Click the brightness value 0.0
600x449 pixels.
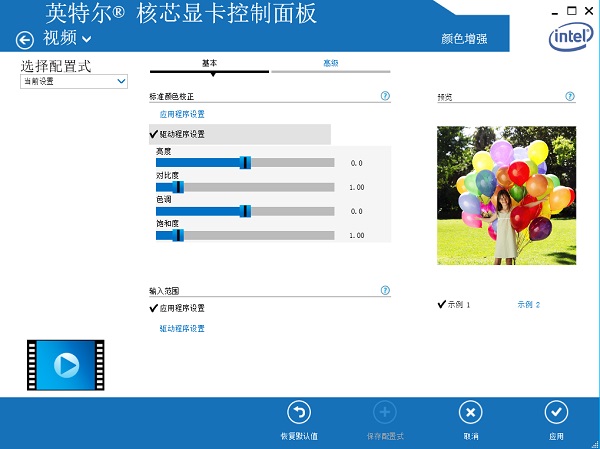pos(357,163)
